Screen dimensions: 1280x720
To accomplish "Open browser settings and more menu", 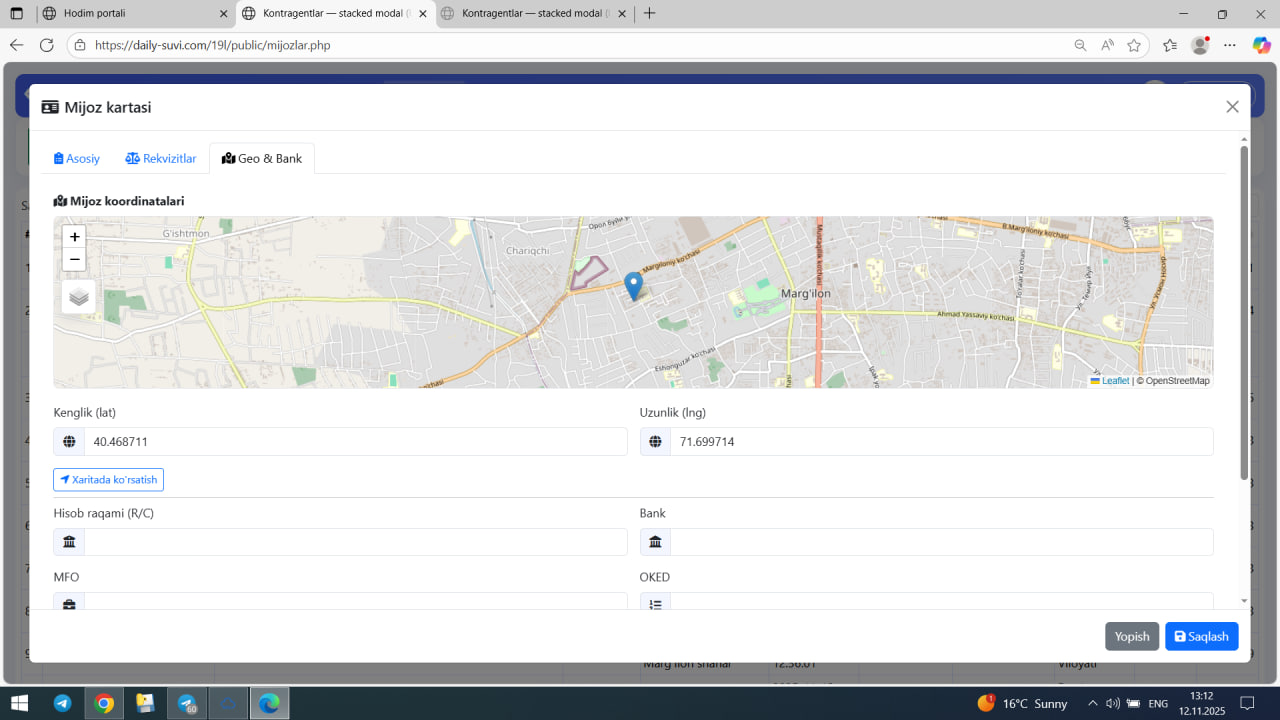I will pyautogui.click(x=1230, y=45).
